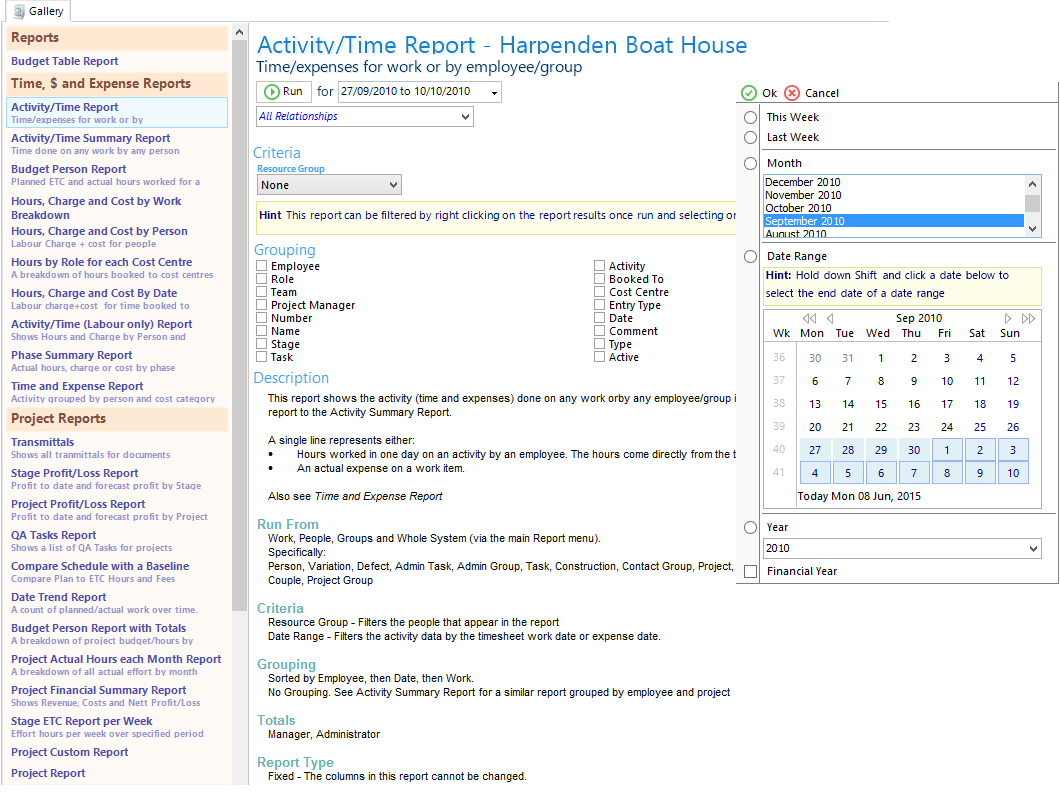Tick the Comment grouping checkbox

coord(600,331)
